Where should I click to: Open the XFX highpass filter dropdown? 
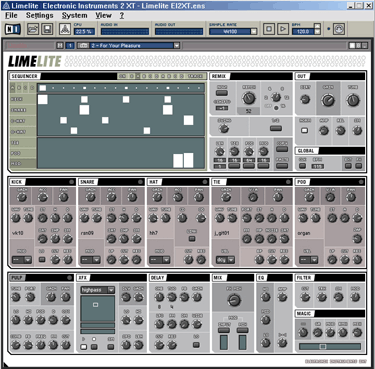pos(98,290)
